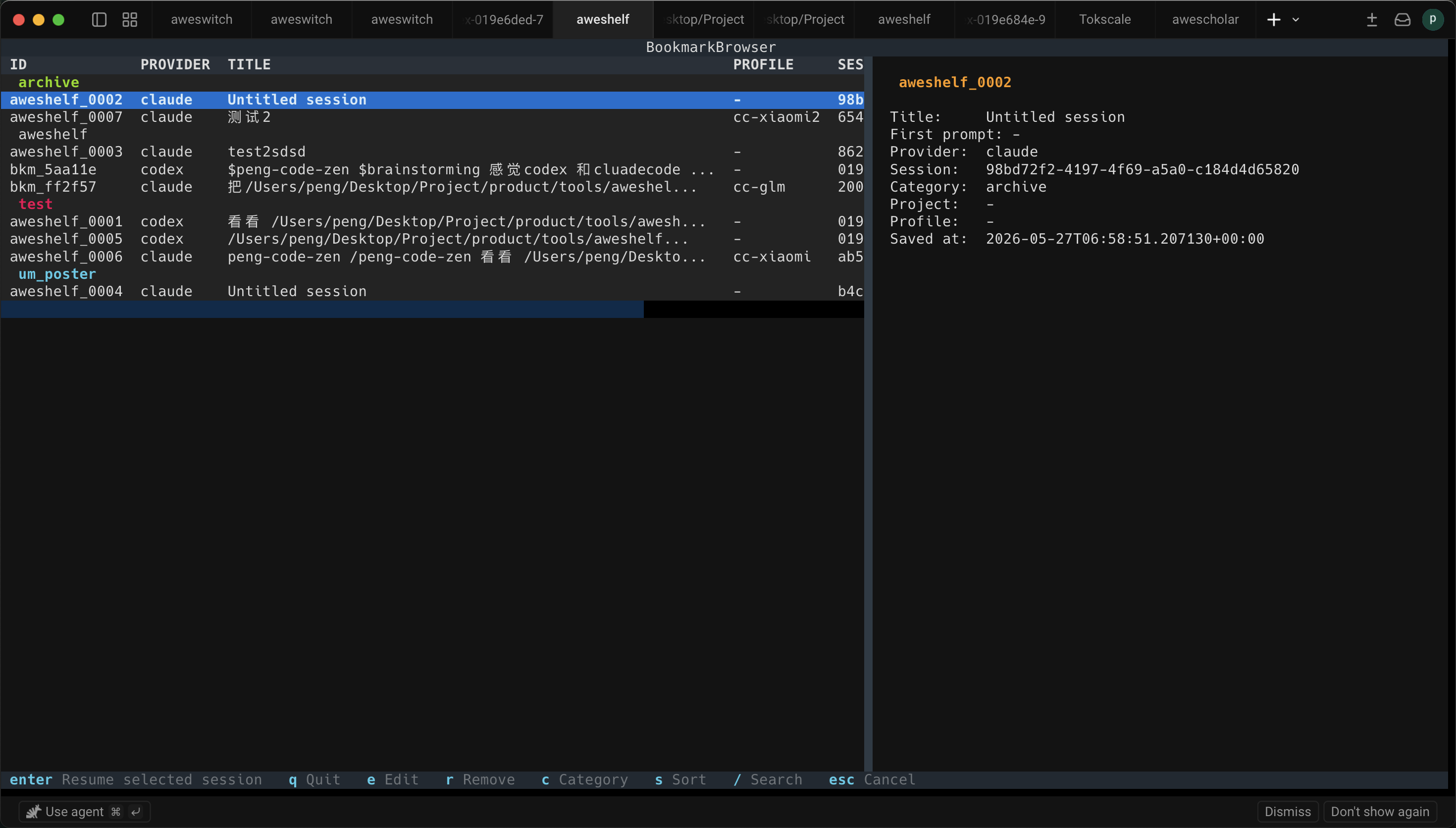
Task: Click the aweshelf_0002 detail heading
Action: 954,83
